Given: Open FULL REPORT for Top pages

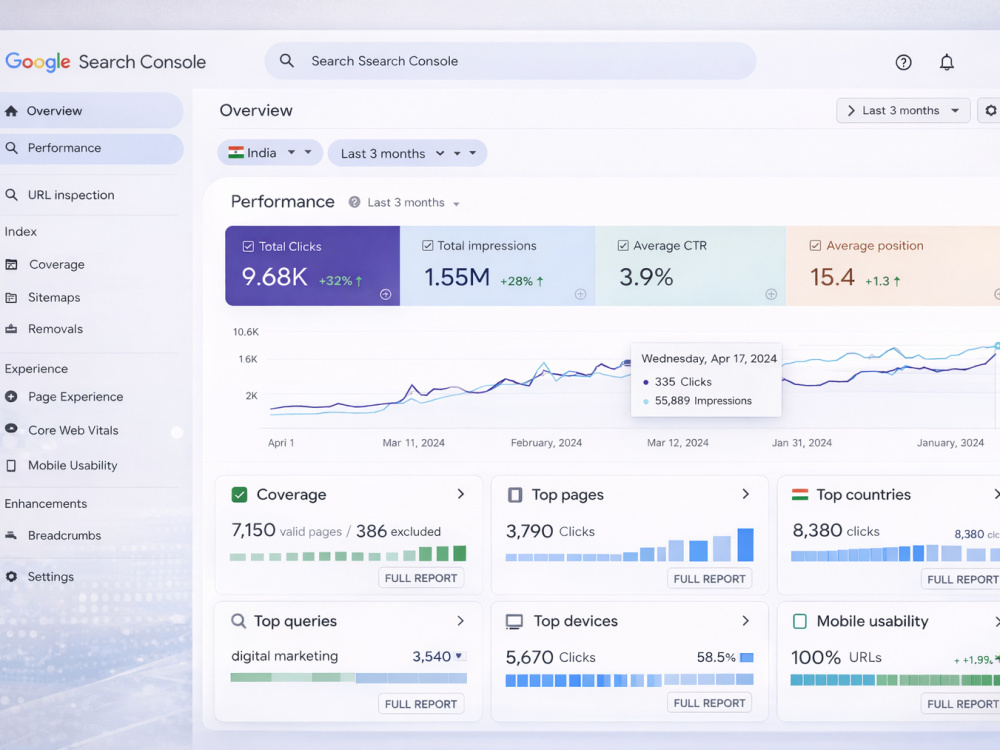Looking at the screenshot, I should coord(709,578).
